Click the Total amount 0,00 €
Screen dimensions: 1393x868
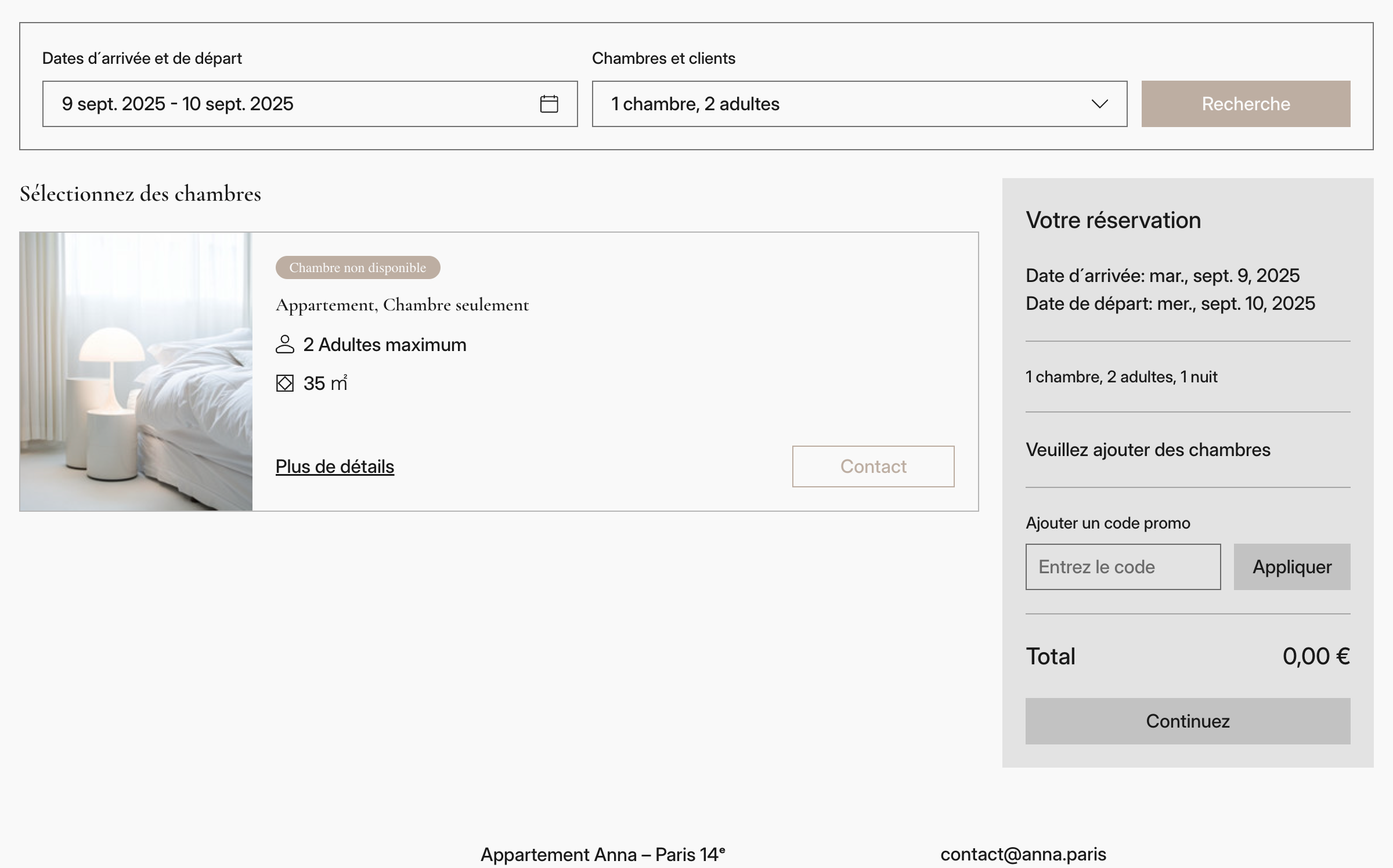[1316, 656]
